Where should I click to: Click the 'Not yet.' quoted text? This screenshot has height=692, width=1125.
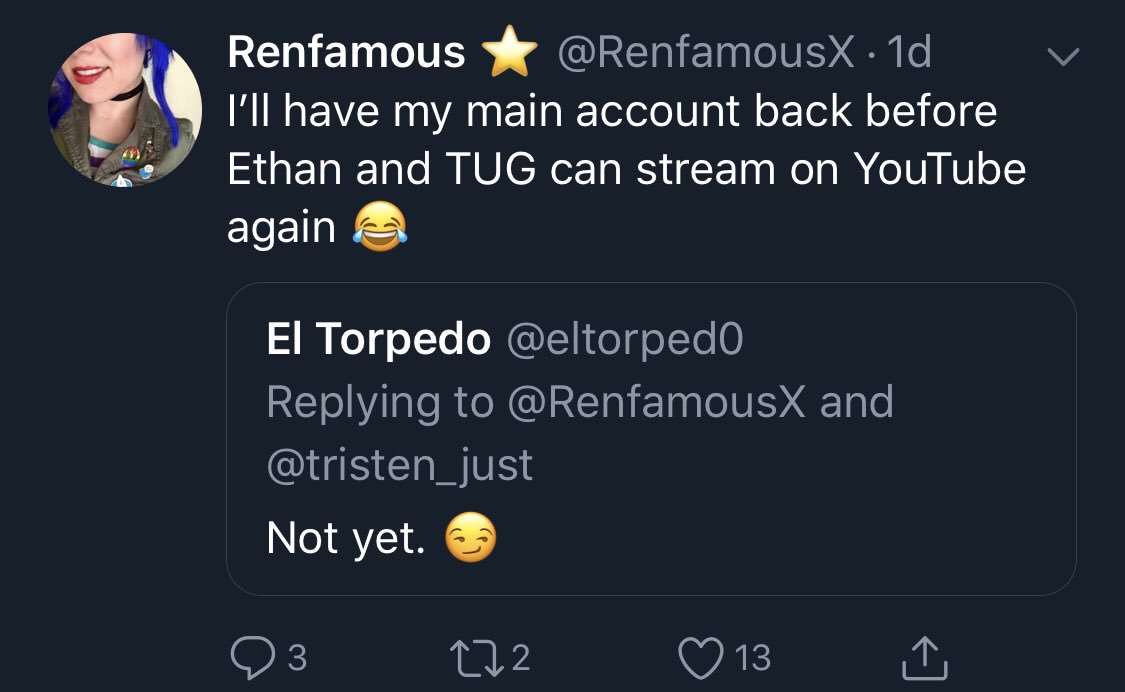click(346, 538)
